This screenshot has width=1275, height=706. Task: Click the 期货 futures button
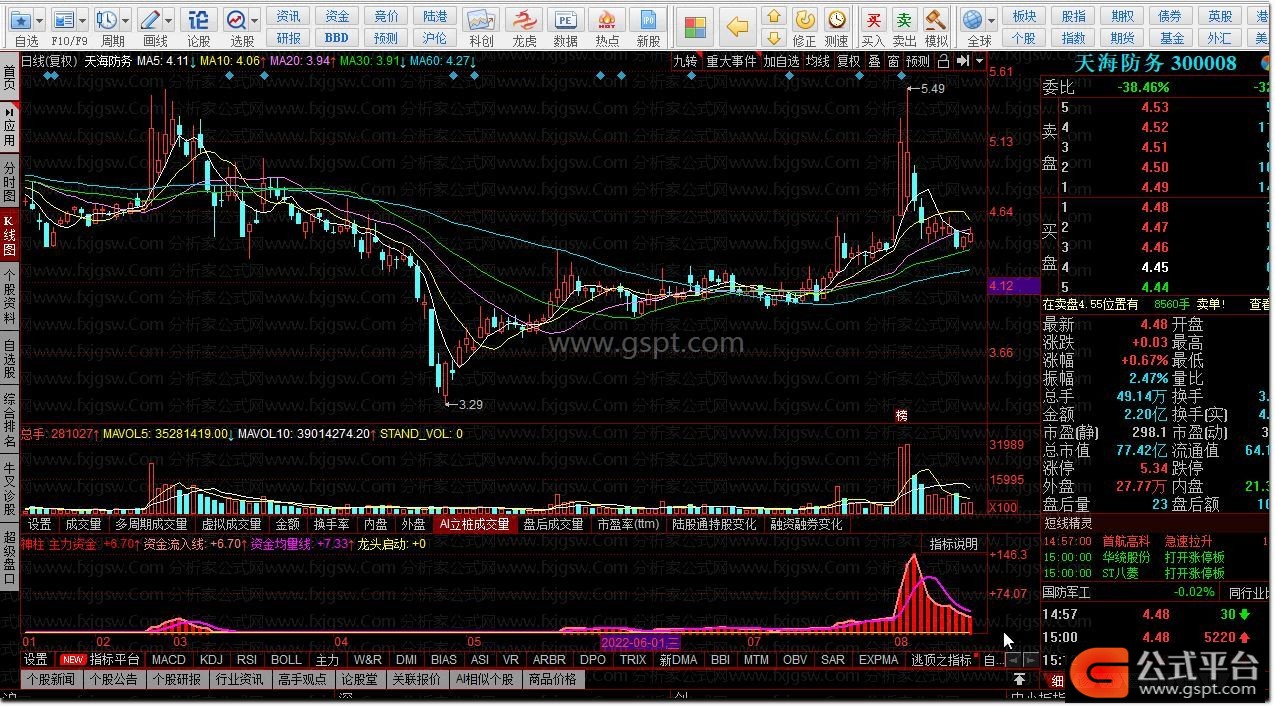tap(1123, 38)
